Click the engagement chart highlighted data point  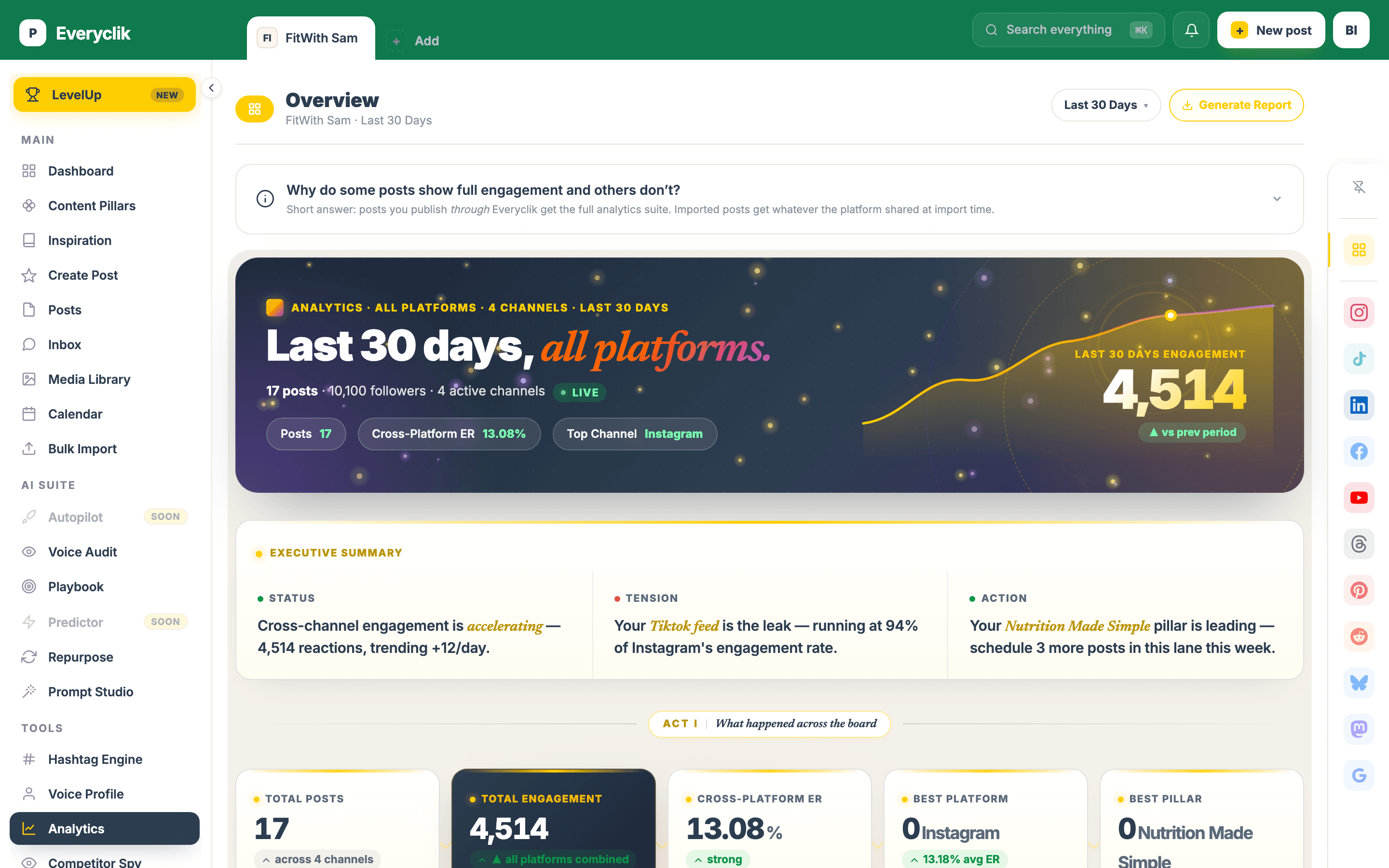pyautogui.click(x=1171, y=315)
